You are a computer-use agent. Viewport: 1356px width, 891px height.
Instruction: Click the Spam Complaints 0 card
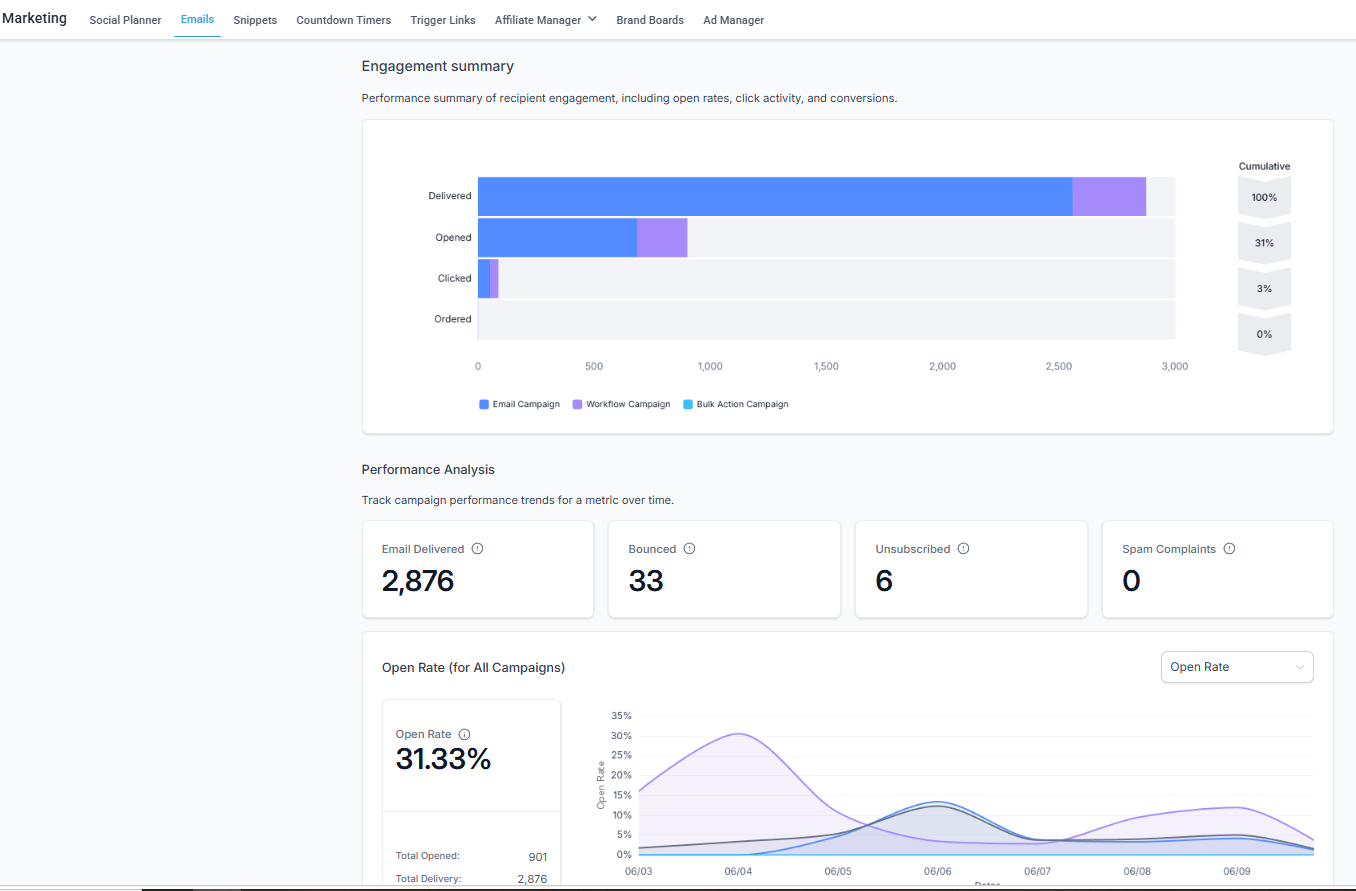click(x=1217, y=569)
